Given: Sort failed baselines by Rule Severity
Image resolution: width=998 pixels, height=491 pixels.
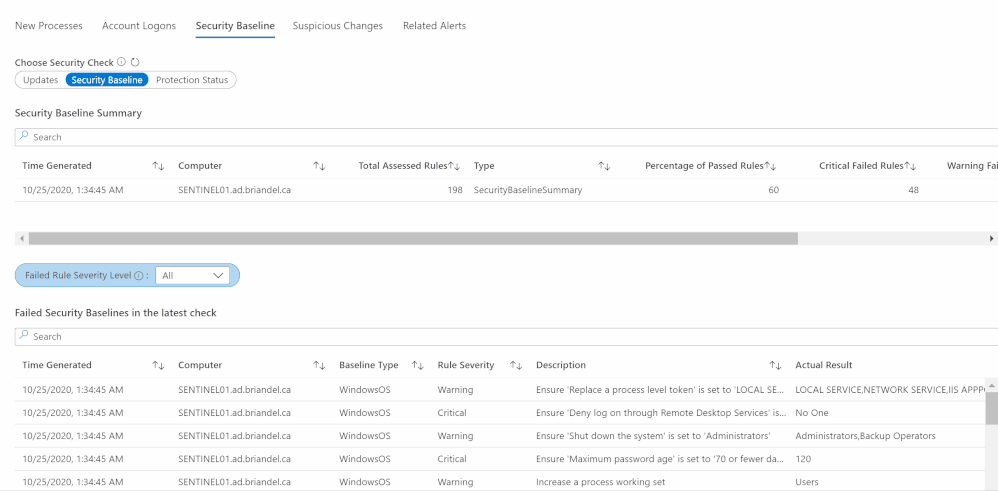Looking at the screenshot, I should pos(516,366).
